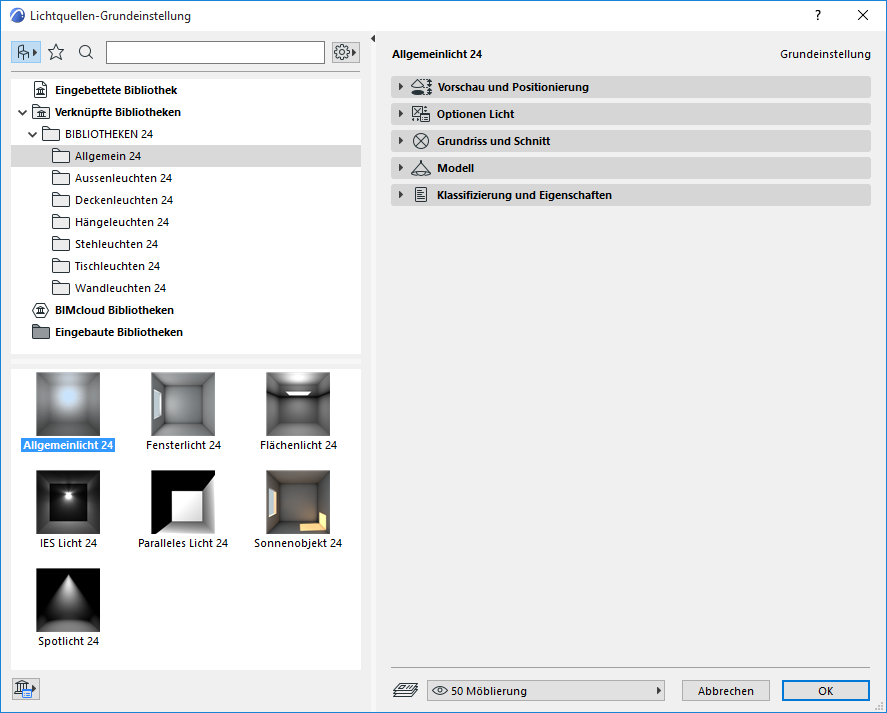
Task: Collapse Verknüpfte Bibliotheken chevron
Action: coord(23,112)
